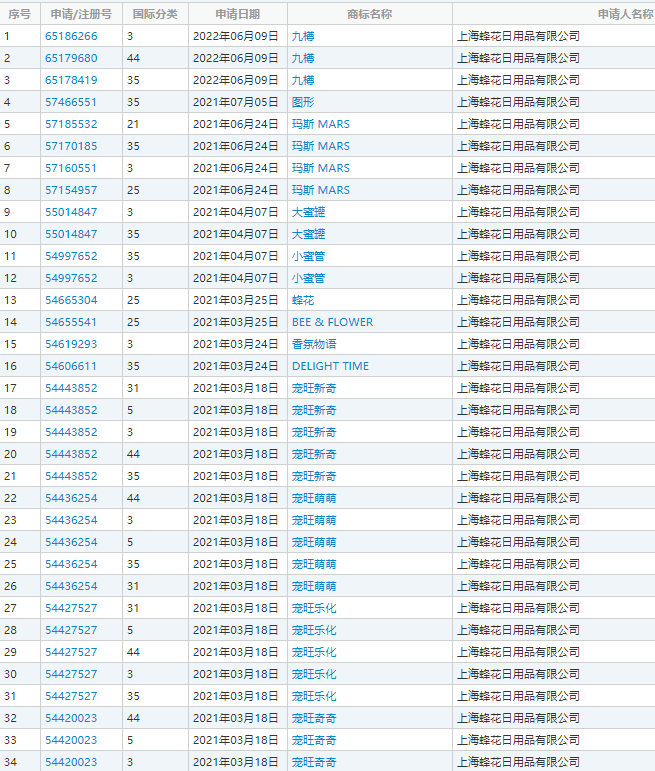Viewport: 655px width, 771px height.
Task: Click the 商标名称 column header
Action: point(369,14)
